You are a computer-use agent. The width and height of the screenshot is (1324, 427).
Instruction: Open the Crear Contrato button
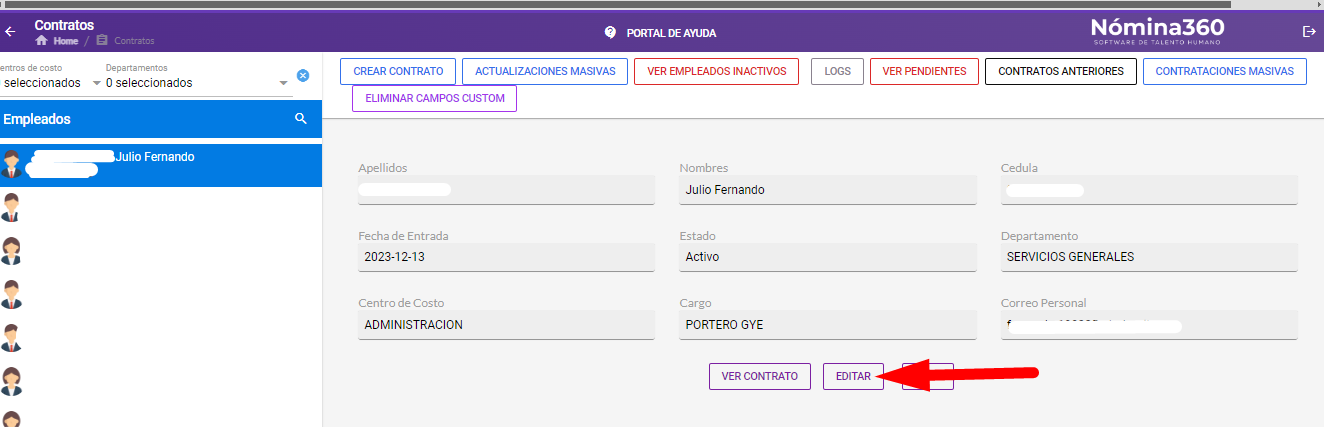398,71
